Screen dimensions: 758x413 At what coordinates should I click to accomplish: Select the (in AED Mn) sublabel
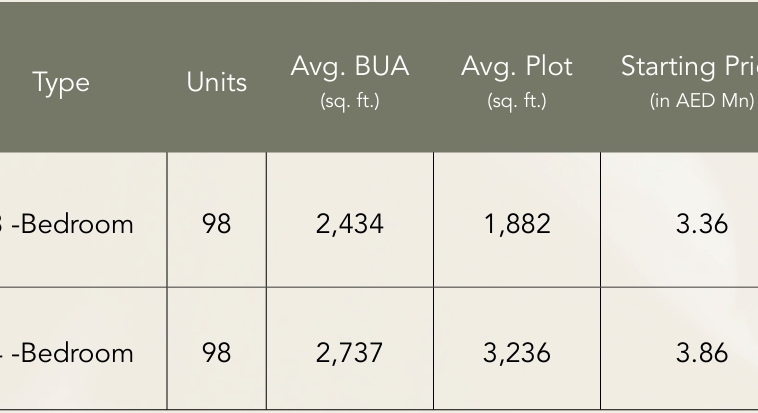point(701,101)
